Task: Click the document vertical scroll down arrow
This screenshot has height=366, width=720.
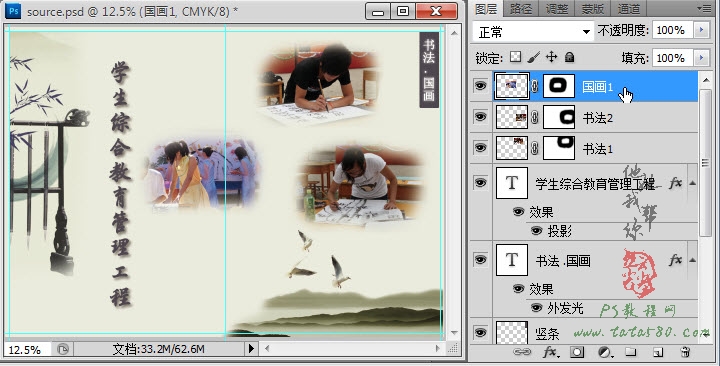Action: coord(454,332)
